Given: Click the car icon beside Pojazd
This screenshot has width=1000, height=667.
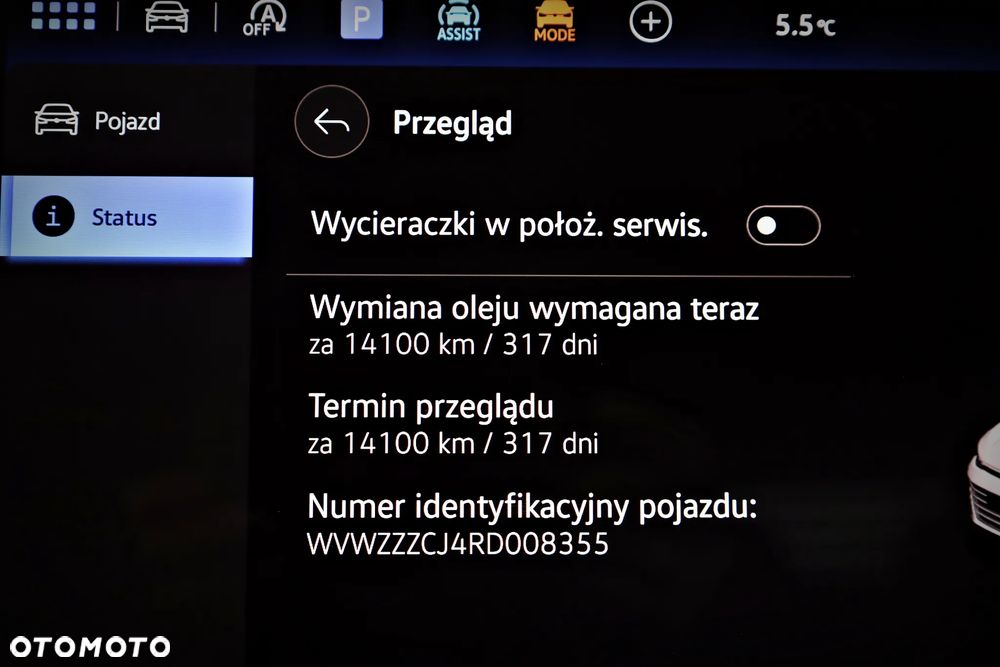Looking at the screenshot, I should pos(57,120).
